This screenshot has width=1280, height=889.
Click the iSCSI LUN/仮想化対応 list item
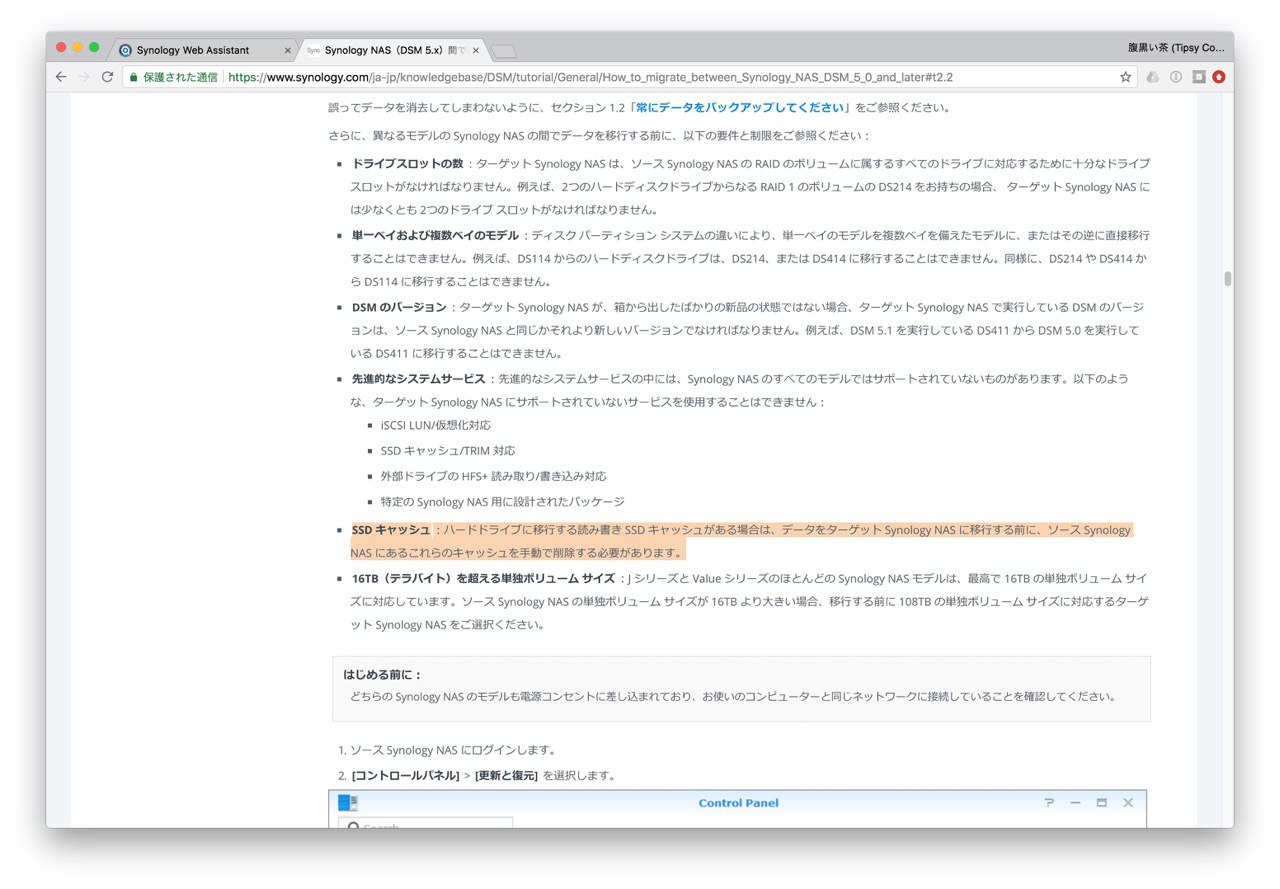[436, 426]
